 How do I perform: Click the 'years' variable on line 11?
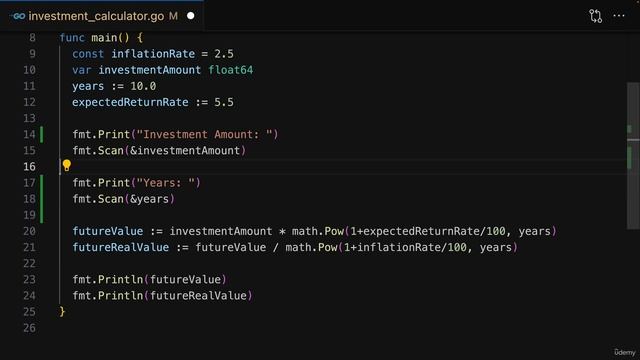[x=88, y=86]
